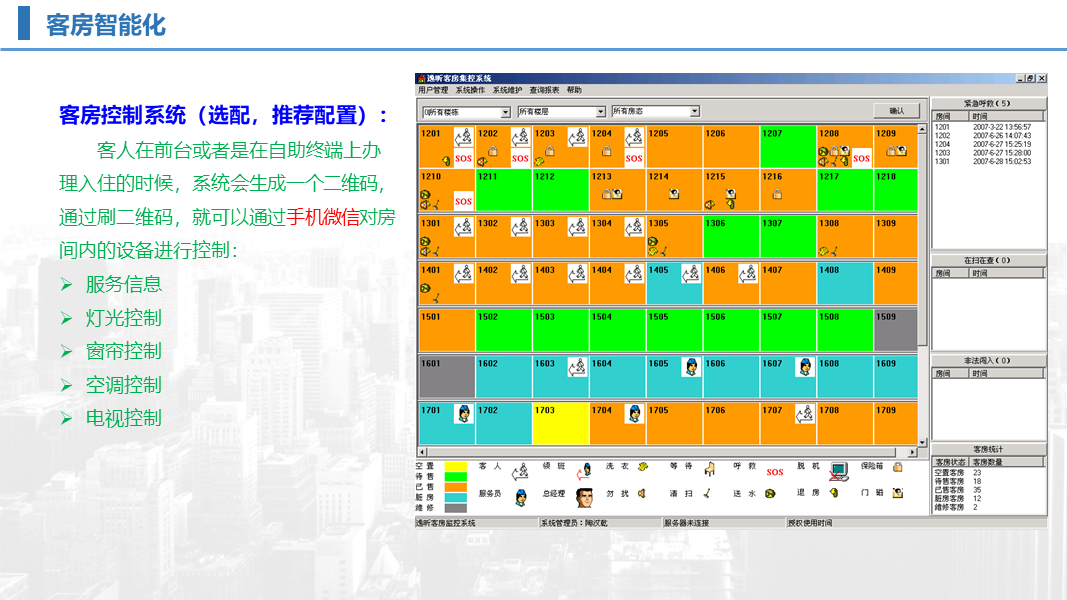Click the 等待 chair legend icon
The image size is (1067, 600).
pos(710,468)
